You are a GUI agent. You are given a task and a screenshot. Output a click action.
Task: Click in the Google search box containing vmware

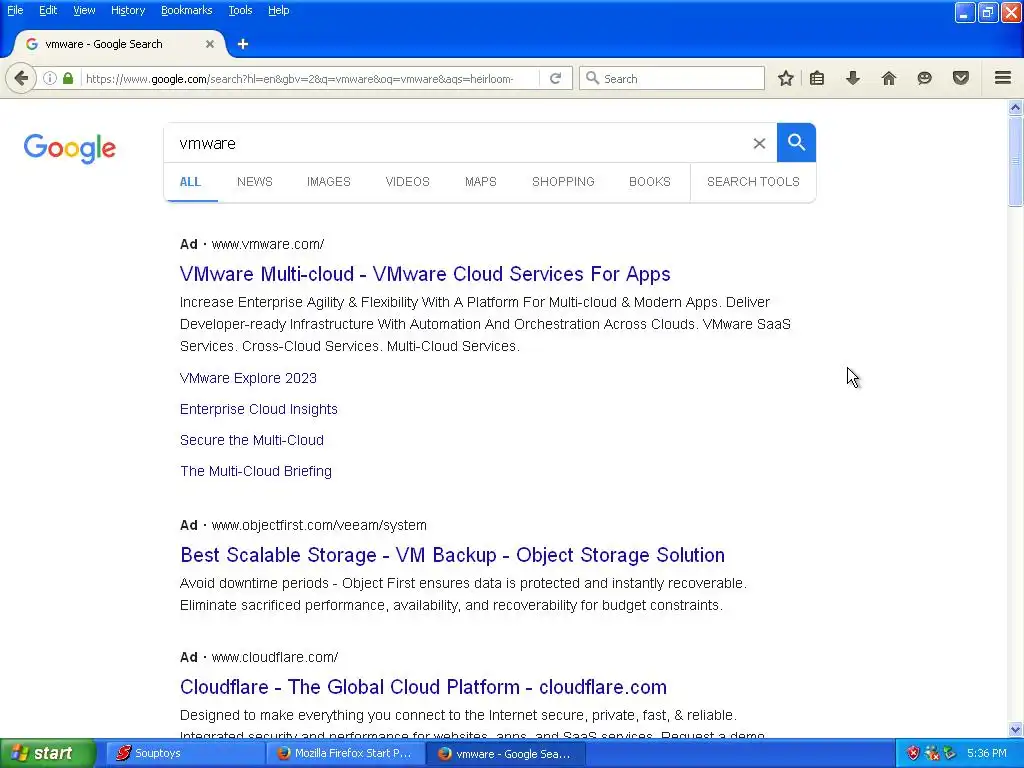(457, 143)
